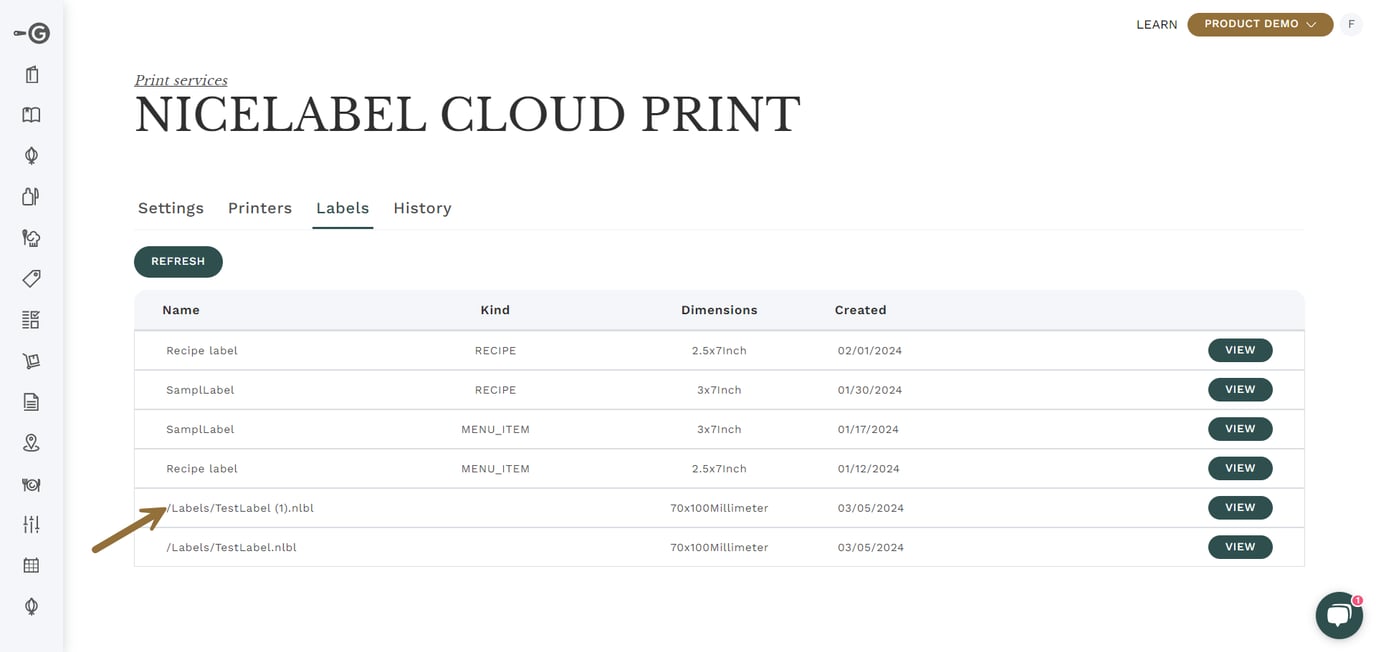Open the dining plate icon in the sidebar
Viewport: 1376px width, 652px height.
coord(30,483)
